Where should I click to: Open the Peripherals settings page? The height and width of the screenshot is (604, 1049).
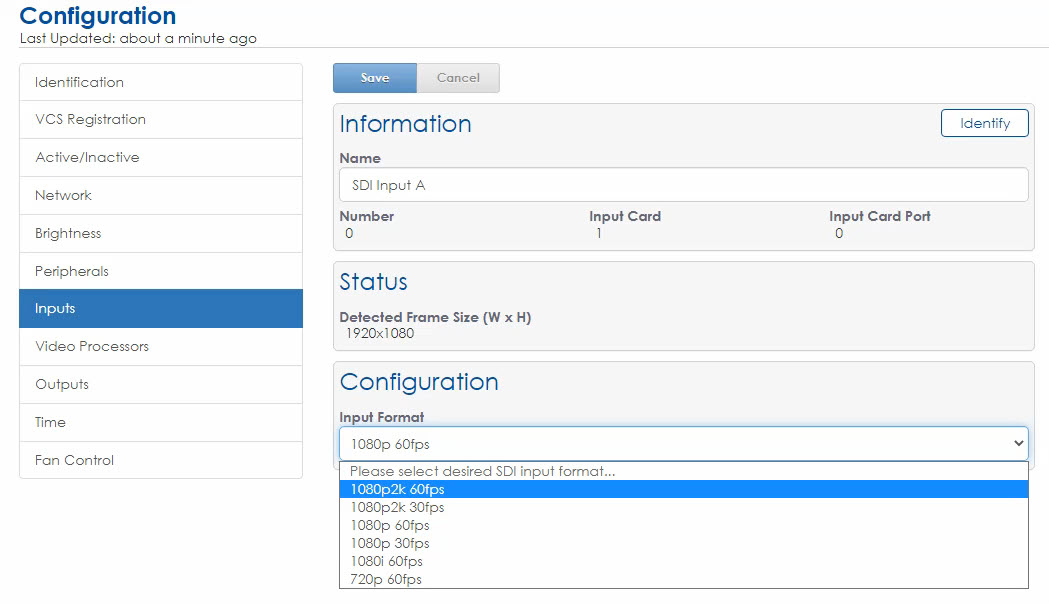(160, 271)
